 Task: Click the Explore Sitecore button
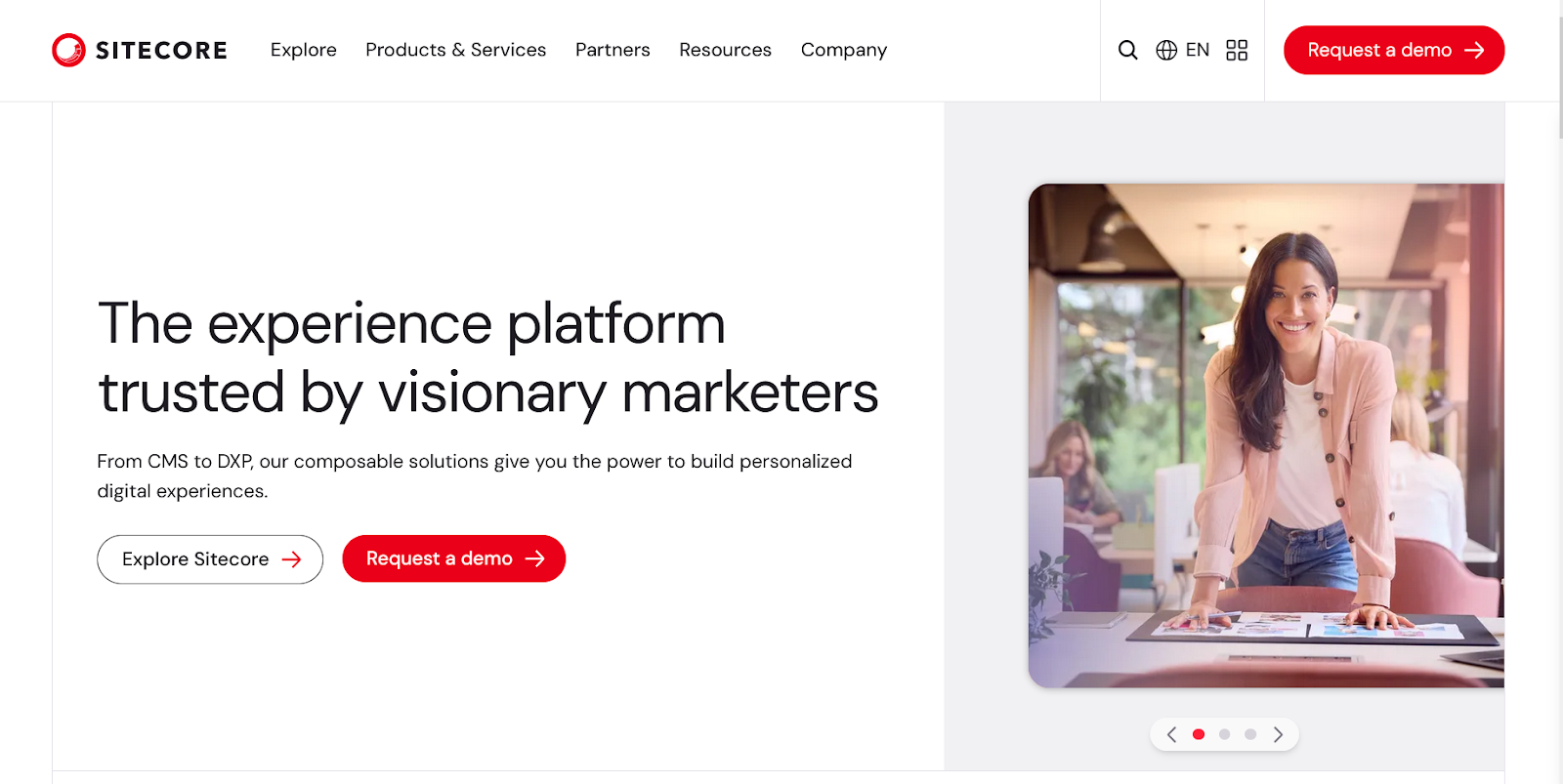210,559
